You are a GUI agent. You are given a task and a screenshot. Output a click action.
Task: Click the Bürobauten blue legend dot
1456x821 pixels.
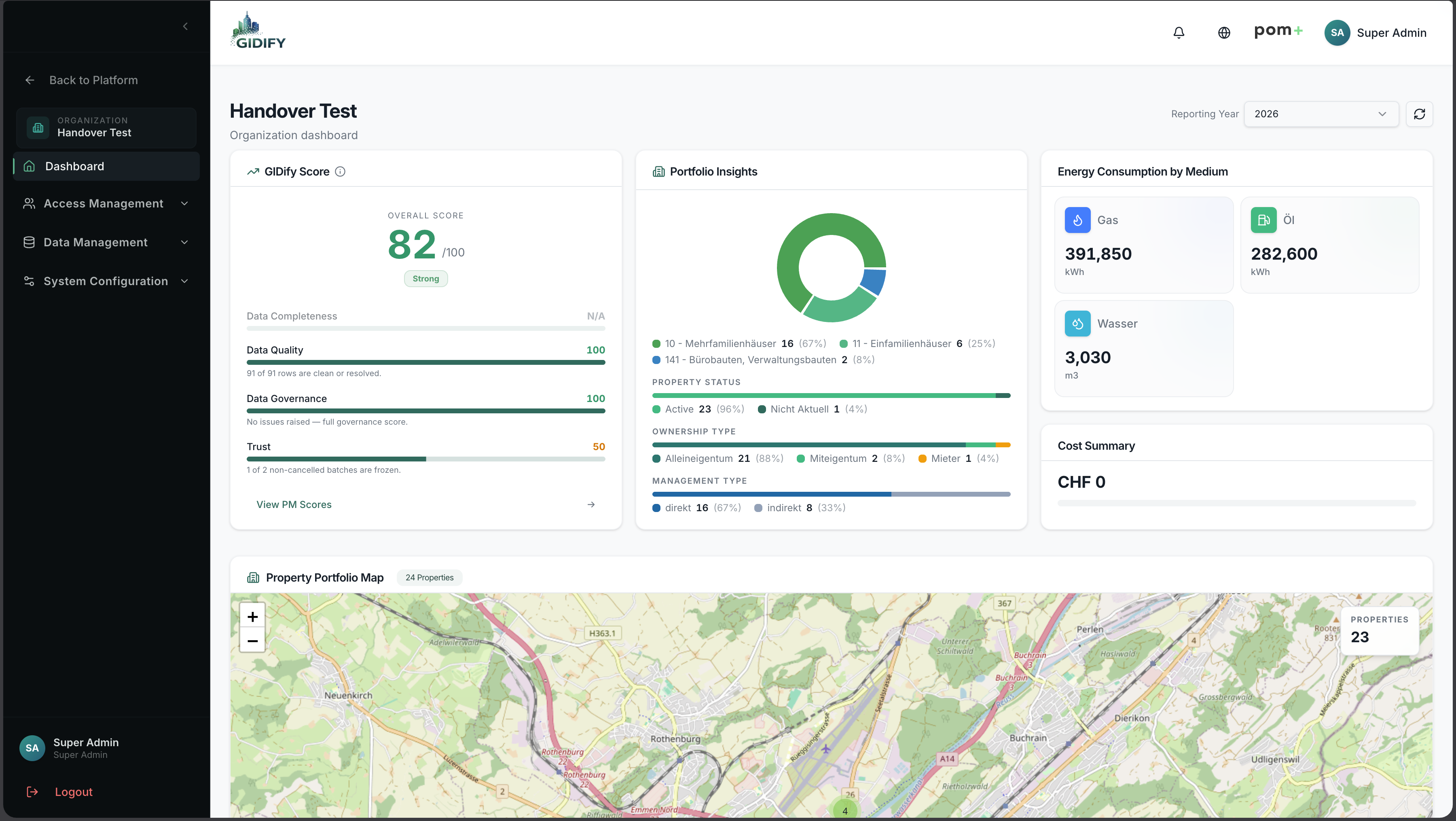click(x=656, y=360)
